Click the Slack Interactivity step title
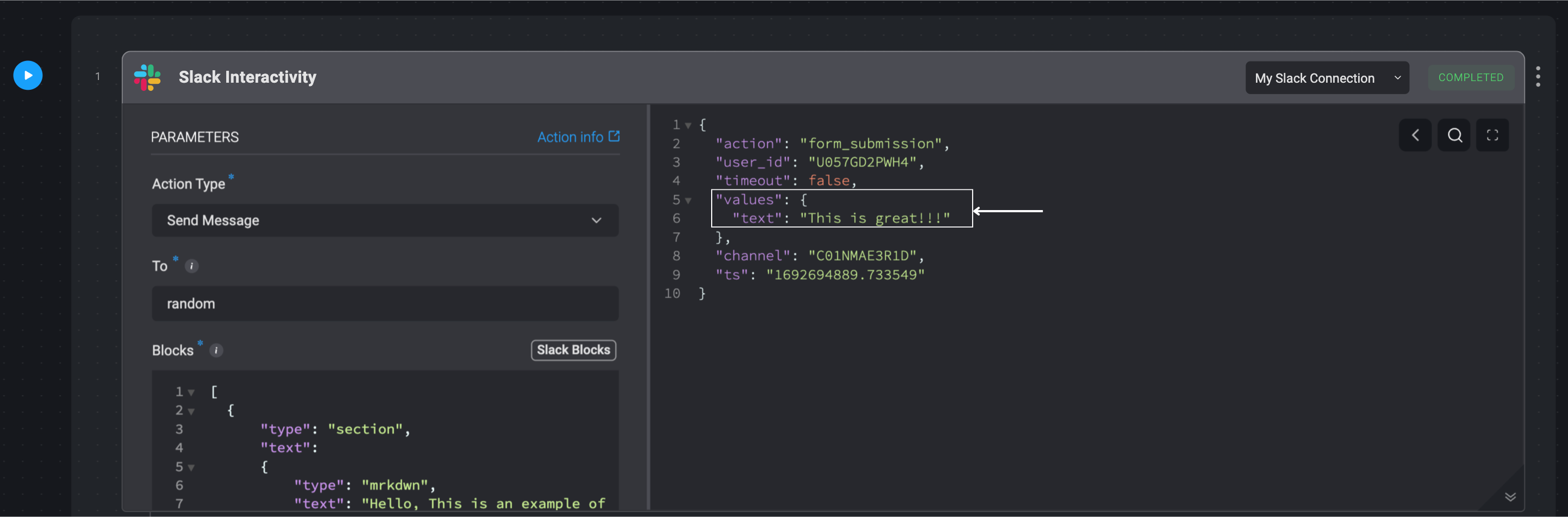Screen dimensions: 1568x517 (247, 77)
